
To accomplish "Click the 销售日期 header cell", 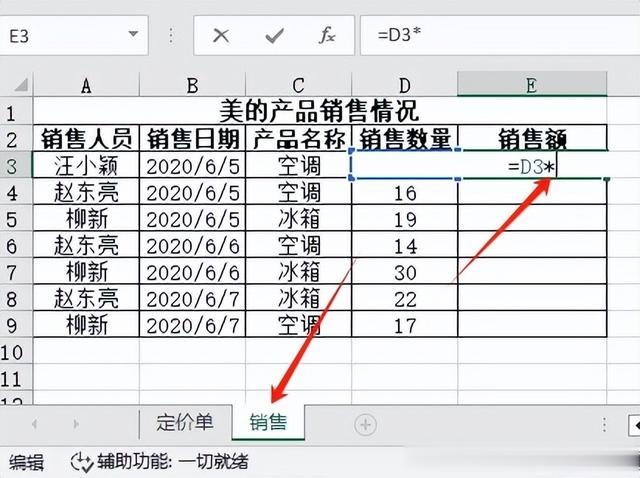I will tap(192, 139).
